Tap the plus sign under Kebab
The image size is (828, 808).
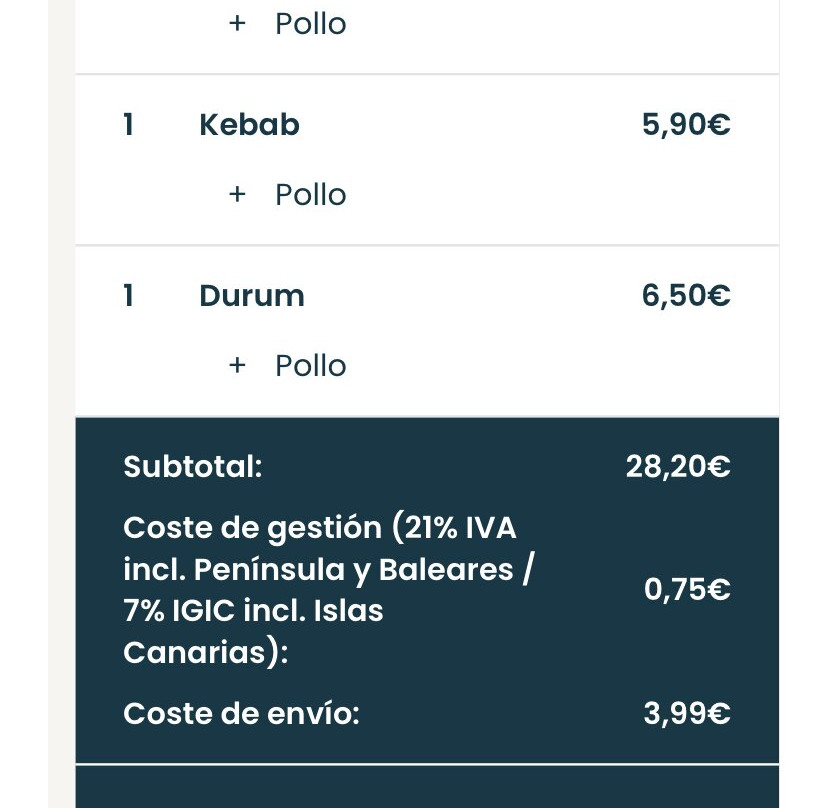click(x=237, y=194)
